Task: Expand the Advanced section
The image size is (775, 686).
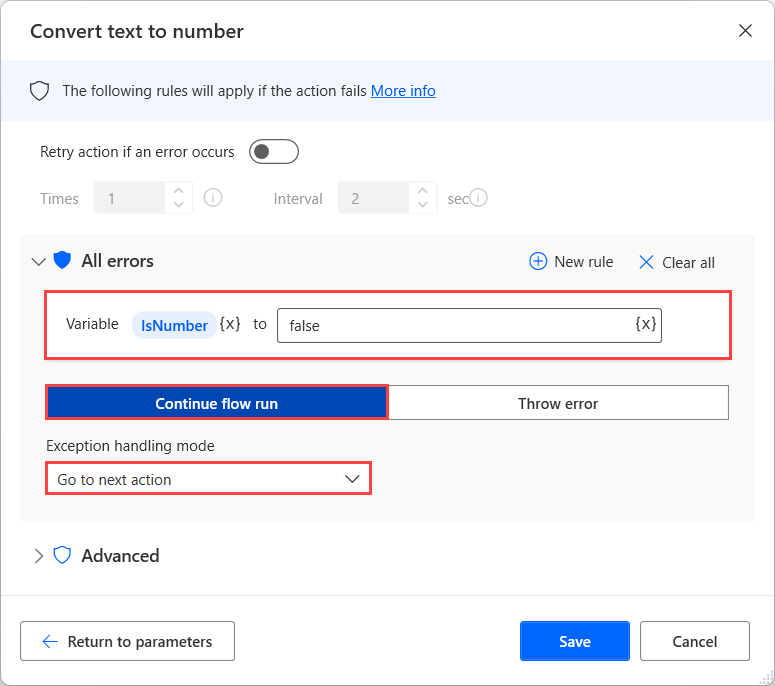Action: click(39, 556)
